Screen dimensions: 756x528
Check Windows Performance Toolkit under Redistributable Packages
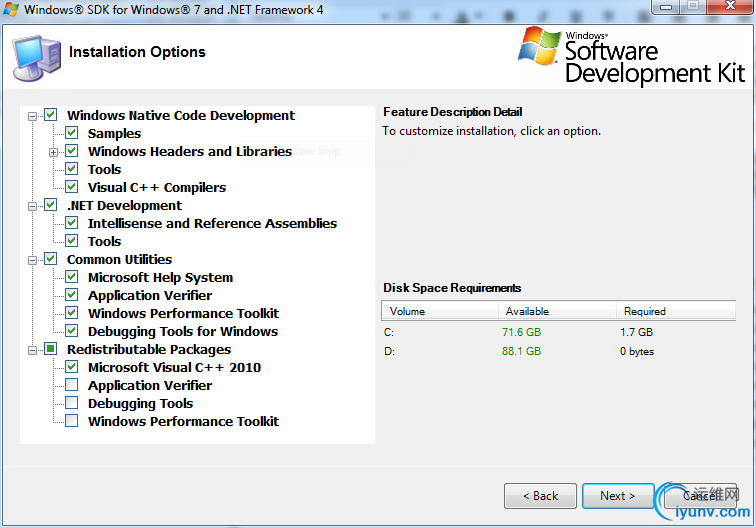(x=71, y=420)
